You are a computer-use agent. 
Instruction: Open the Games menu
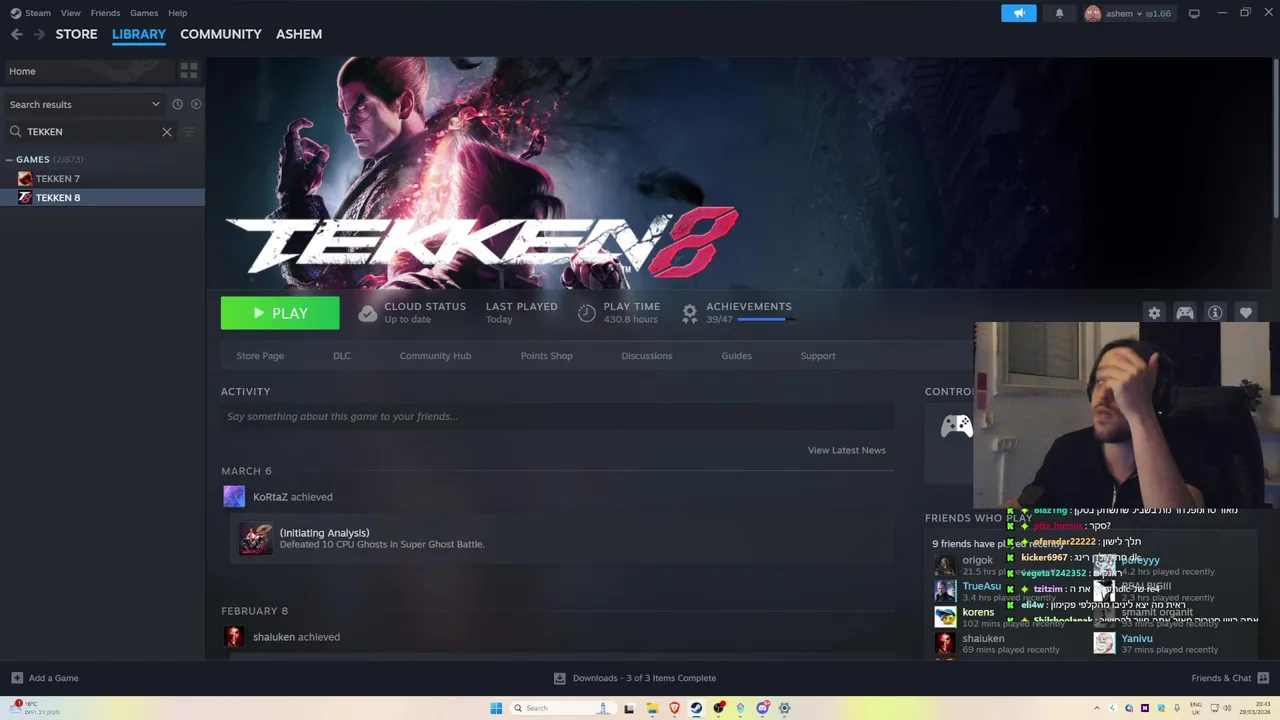coord(144,13)
